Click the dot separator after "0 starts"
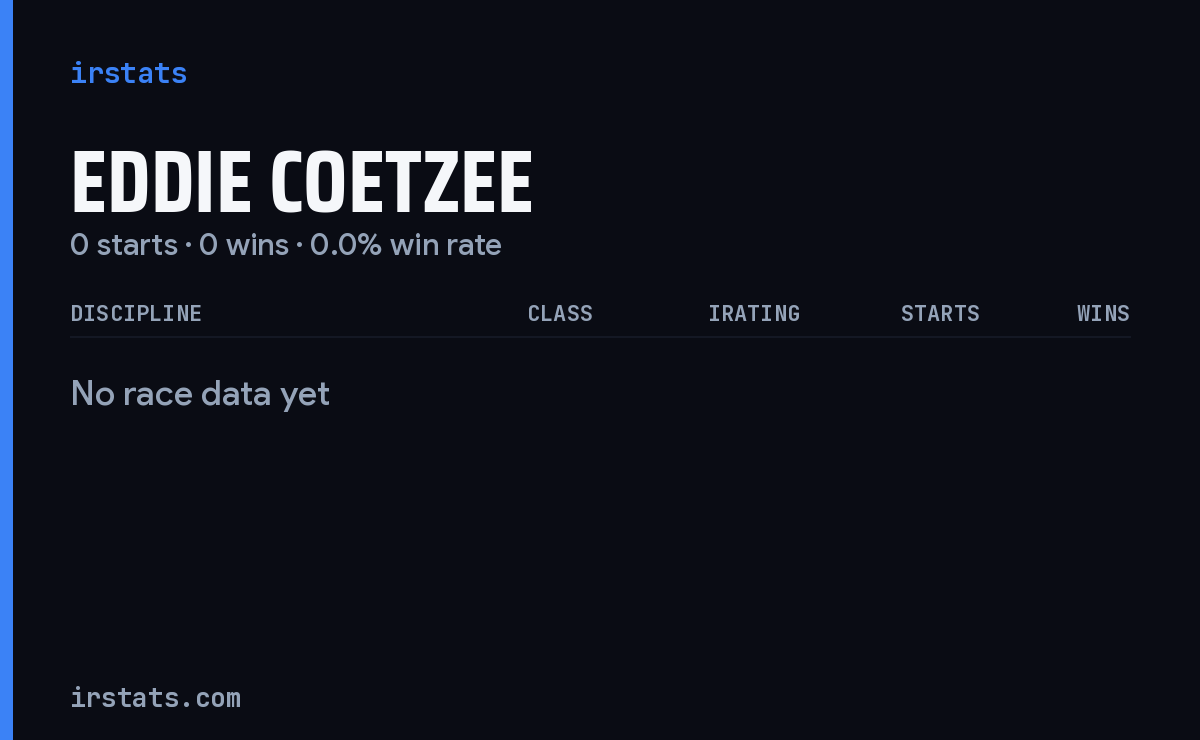1200x740 pixels. [188, 246]
